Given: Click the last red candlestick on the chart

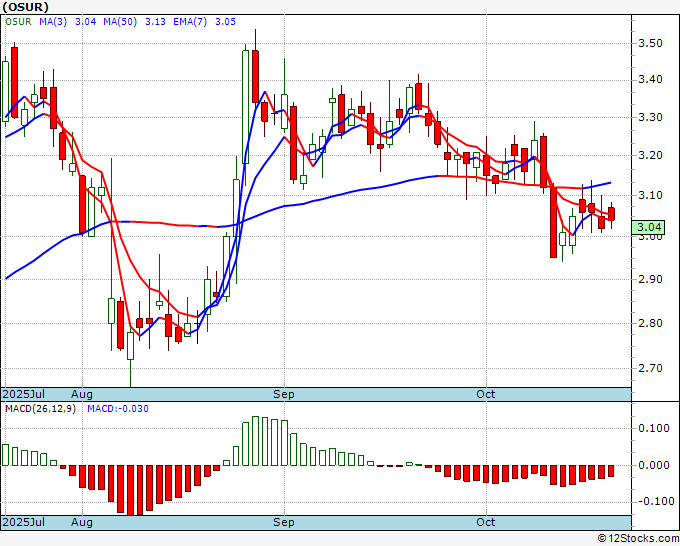Looking at the screenshot, I should [x=611, y=214].
